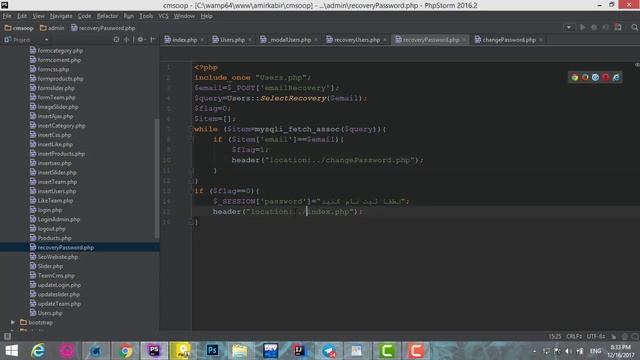Image resolution: width=640 pixels, height=360 pixels.
Task: Open in Chrome browser from editor popup
Action: coord(575,77)
